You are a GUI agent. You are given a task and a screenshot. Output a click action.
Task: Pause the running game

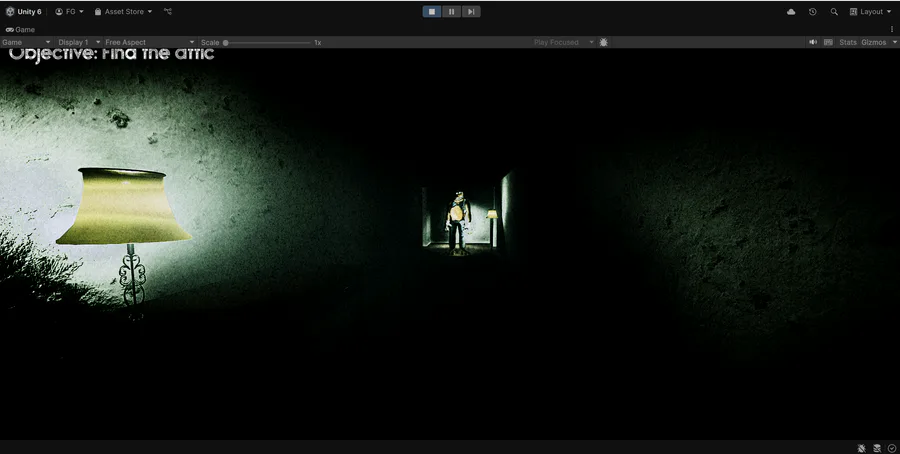point(451,11)
